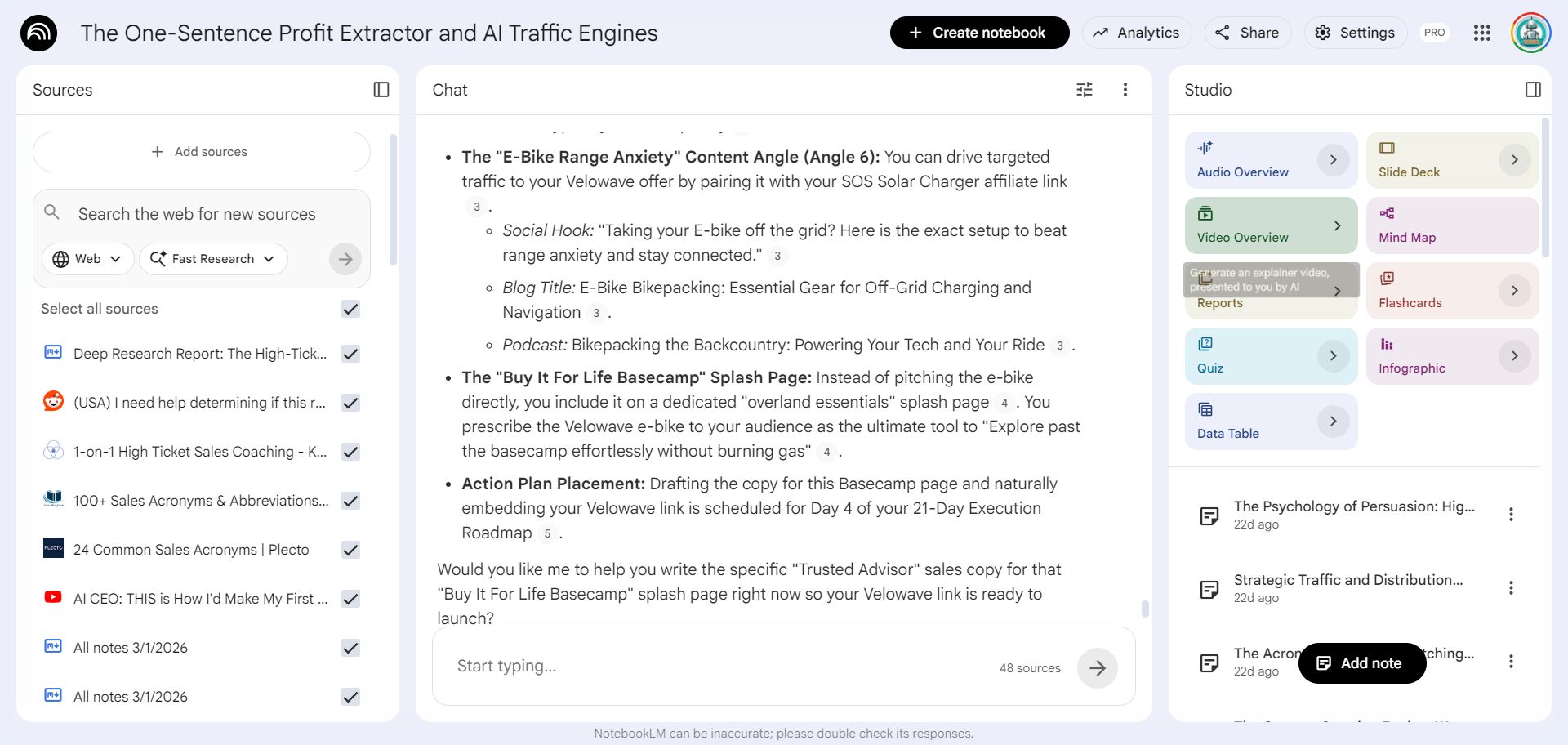
Task: Open options for Psychology of Persuasion note
Action: (1511, 515)
